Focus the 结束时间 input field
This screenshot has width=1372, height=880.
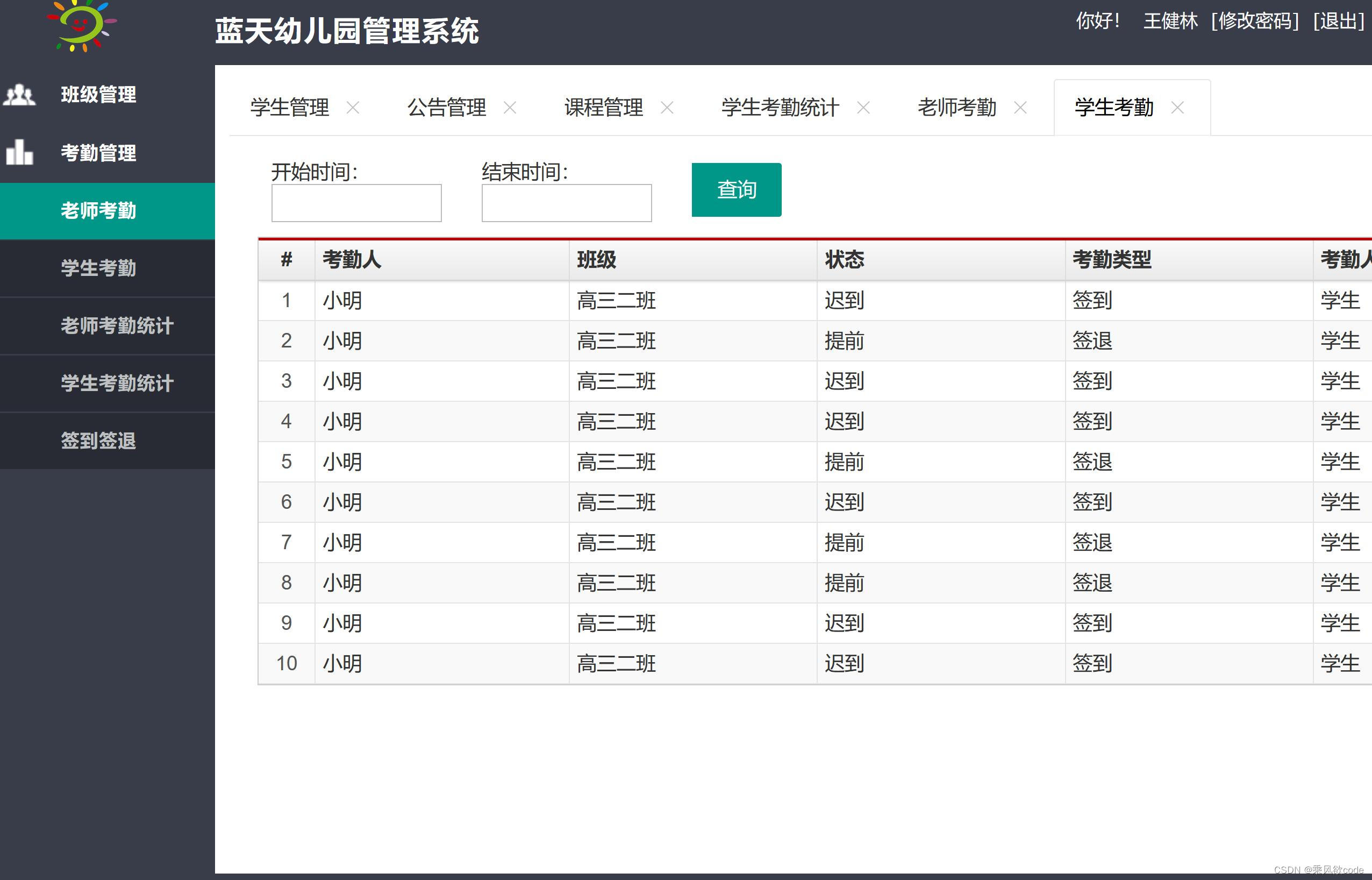tap(567, 203)
